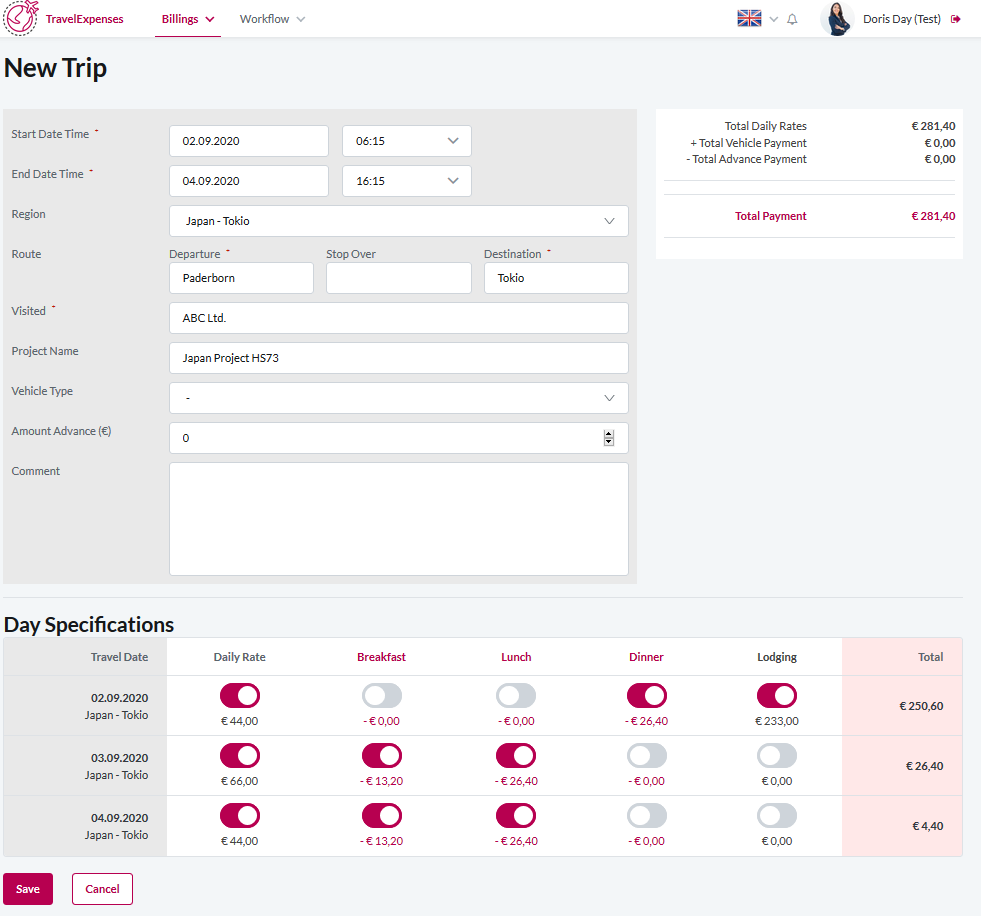Expand the start time 06:15 dropdown
Viewport: 981px width, 916px height.
(x=406, y=141)
